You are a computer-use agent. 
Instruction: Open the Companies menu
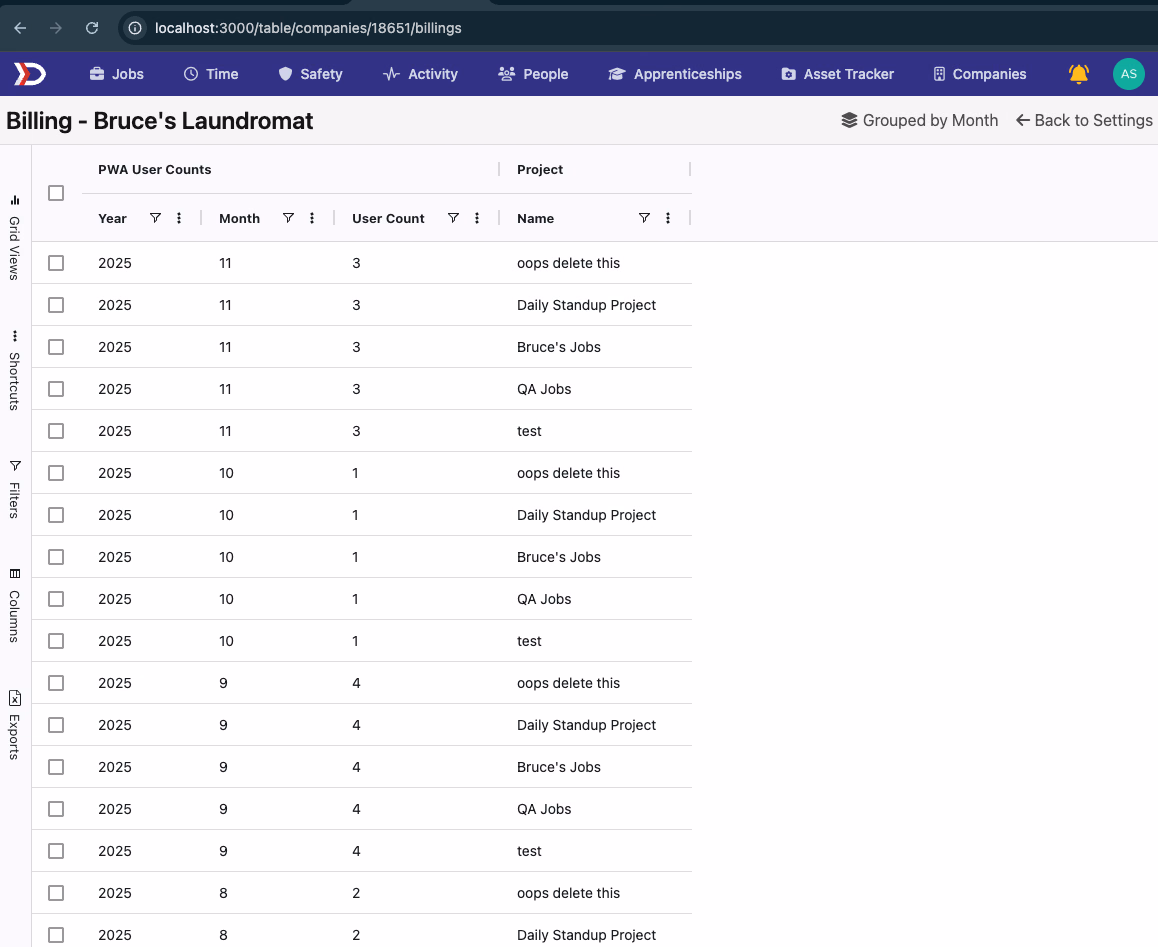click(979, 74)
